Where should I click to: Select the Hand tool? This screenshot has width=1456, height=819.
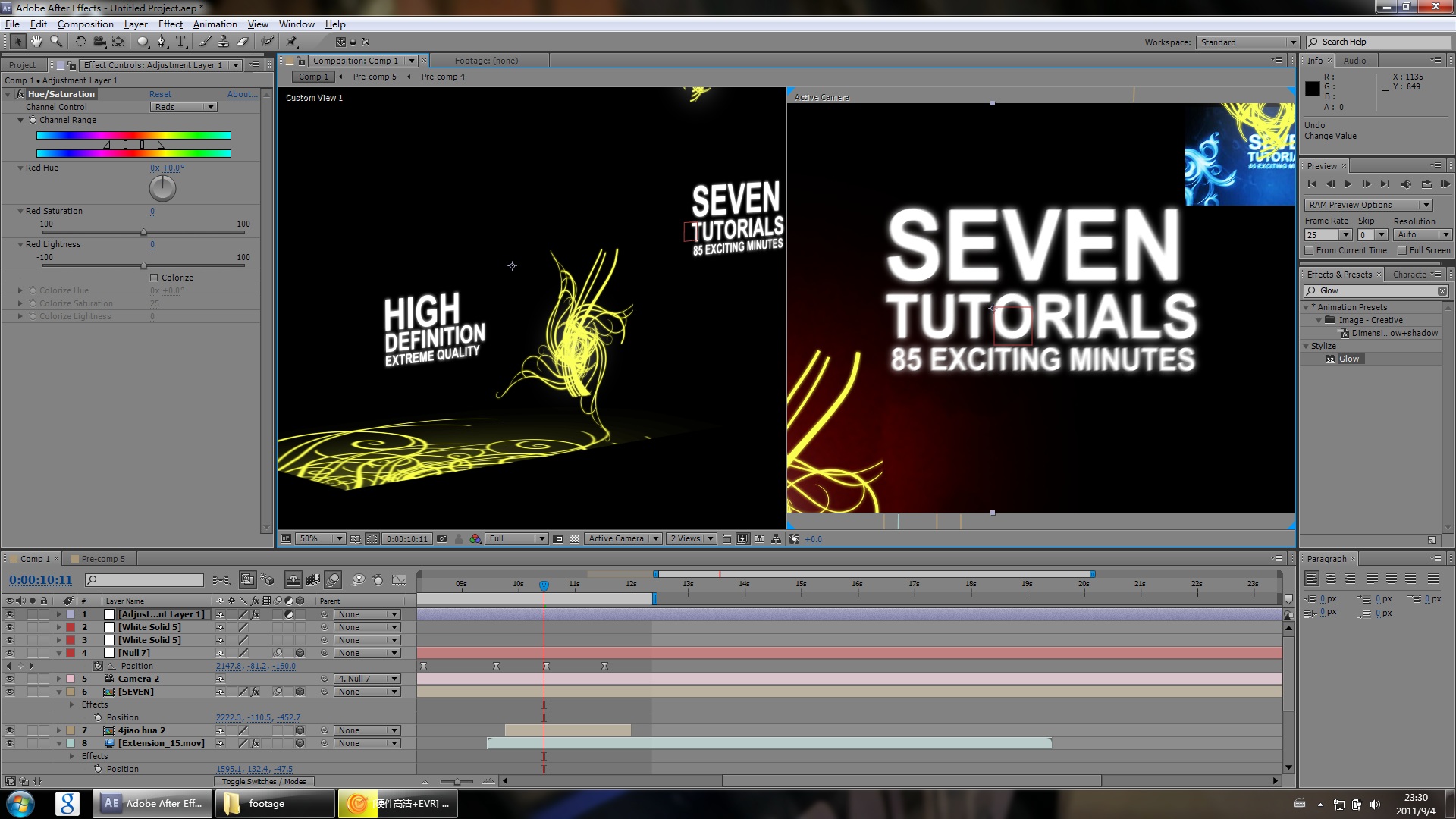(x=36, y=42)
